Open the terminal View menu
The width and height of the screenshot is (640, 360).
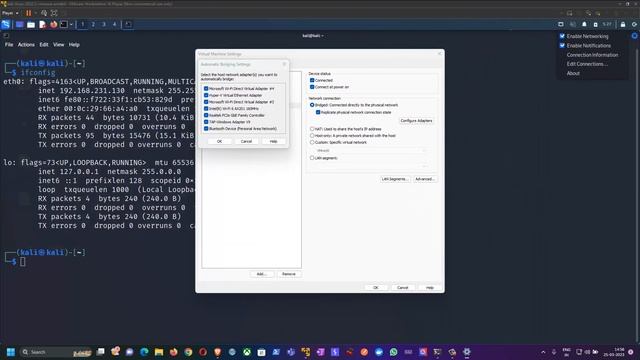click(58, 44)
